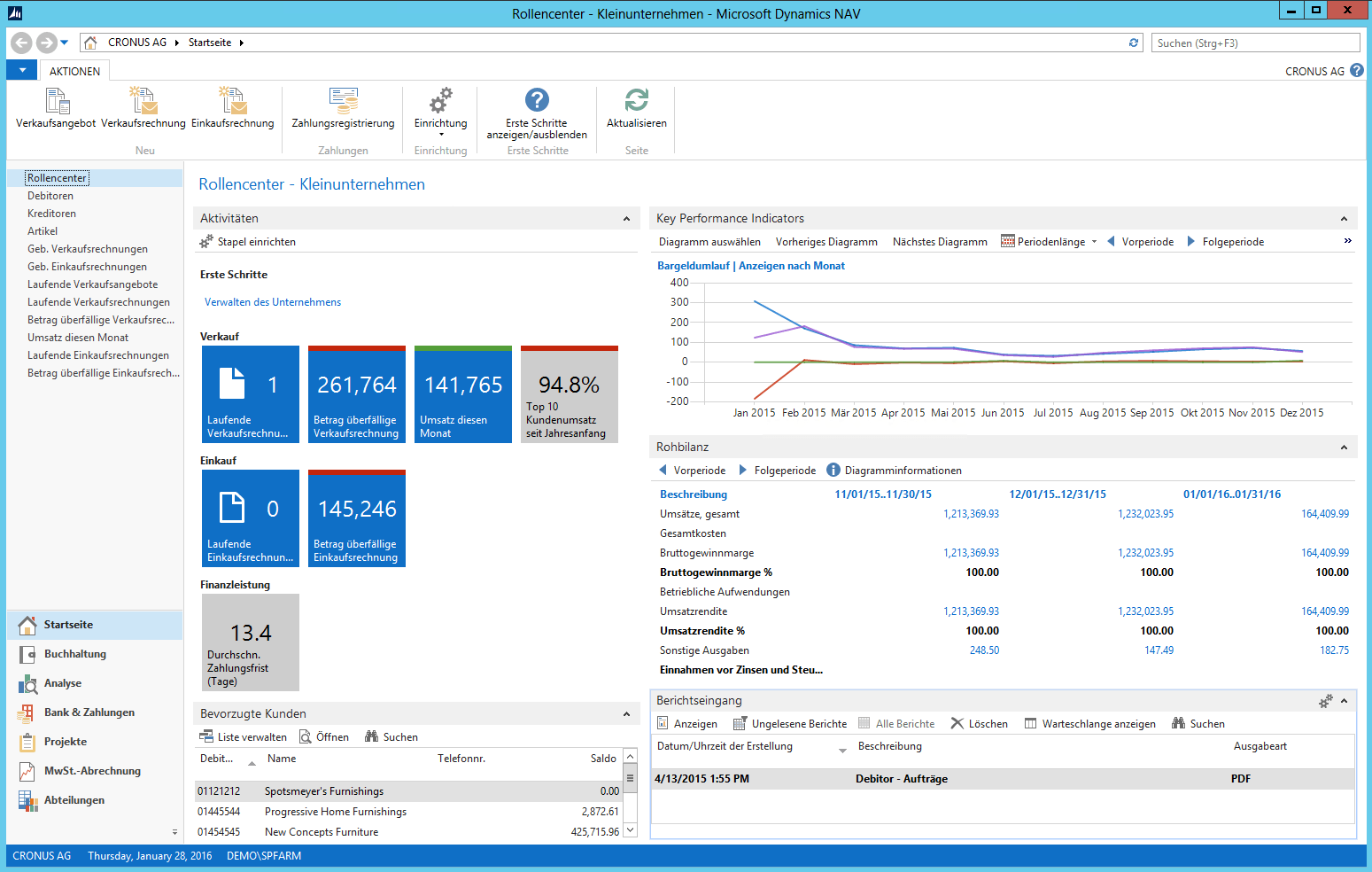This screenshot has width=1372, height=872.
Task: Open Zahlungsregistrierung in the ribbon
Action: click(343, 108)
